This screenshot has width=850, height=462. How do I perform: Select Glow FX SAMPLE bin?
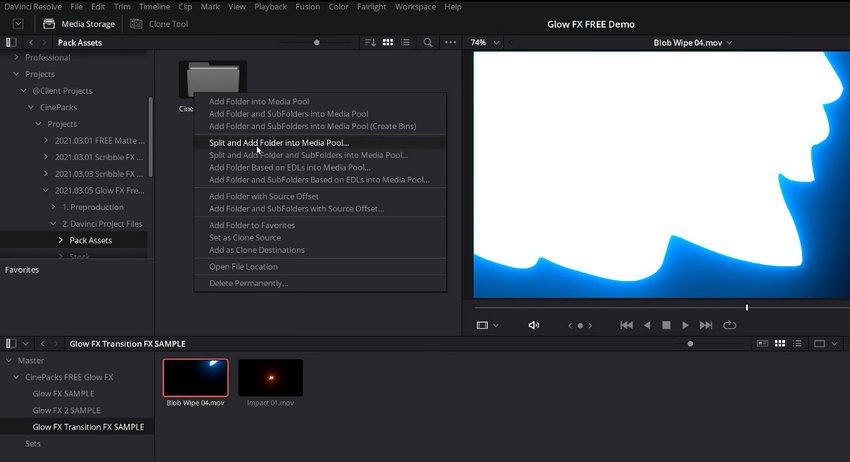(63, 394)
